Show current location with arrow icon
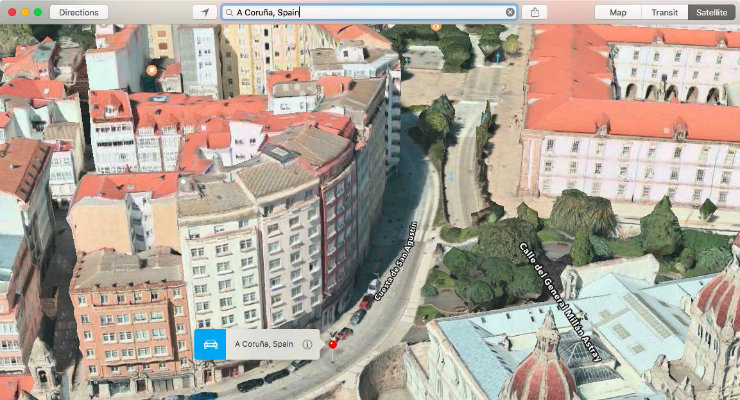 205,12
